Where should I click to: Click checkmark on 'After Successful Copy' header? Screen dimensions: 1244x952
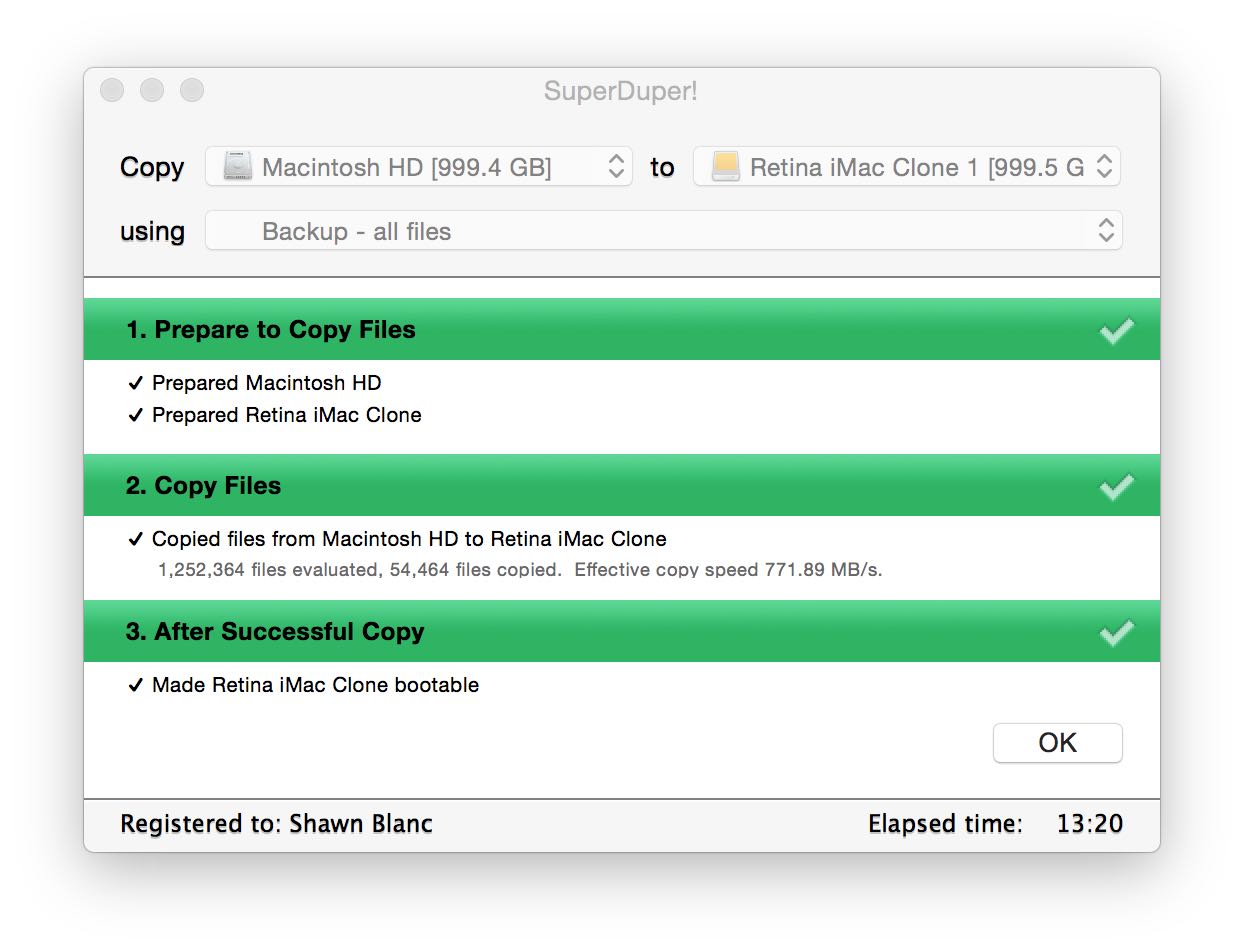coord(1116,632)
